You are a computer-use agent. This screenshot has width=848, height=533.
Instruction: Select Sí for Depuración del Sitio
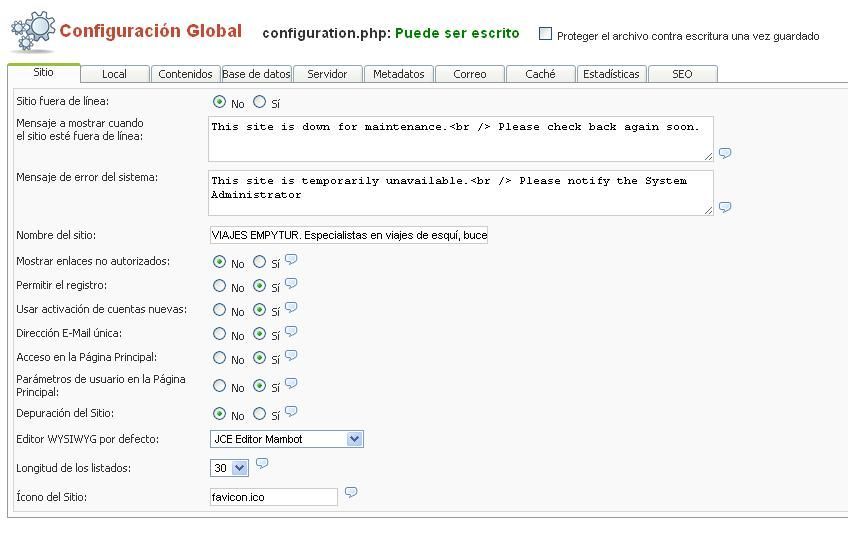point(260,414)
